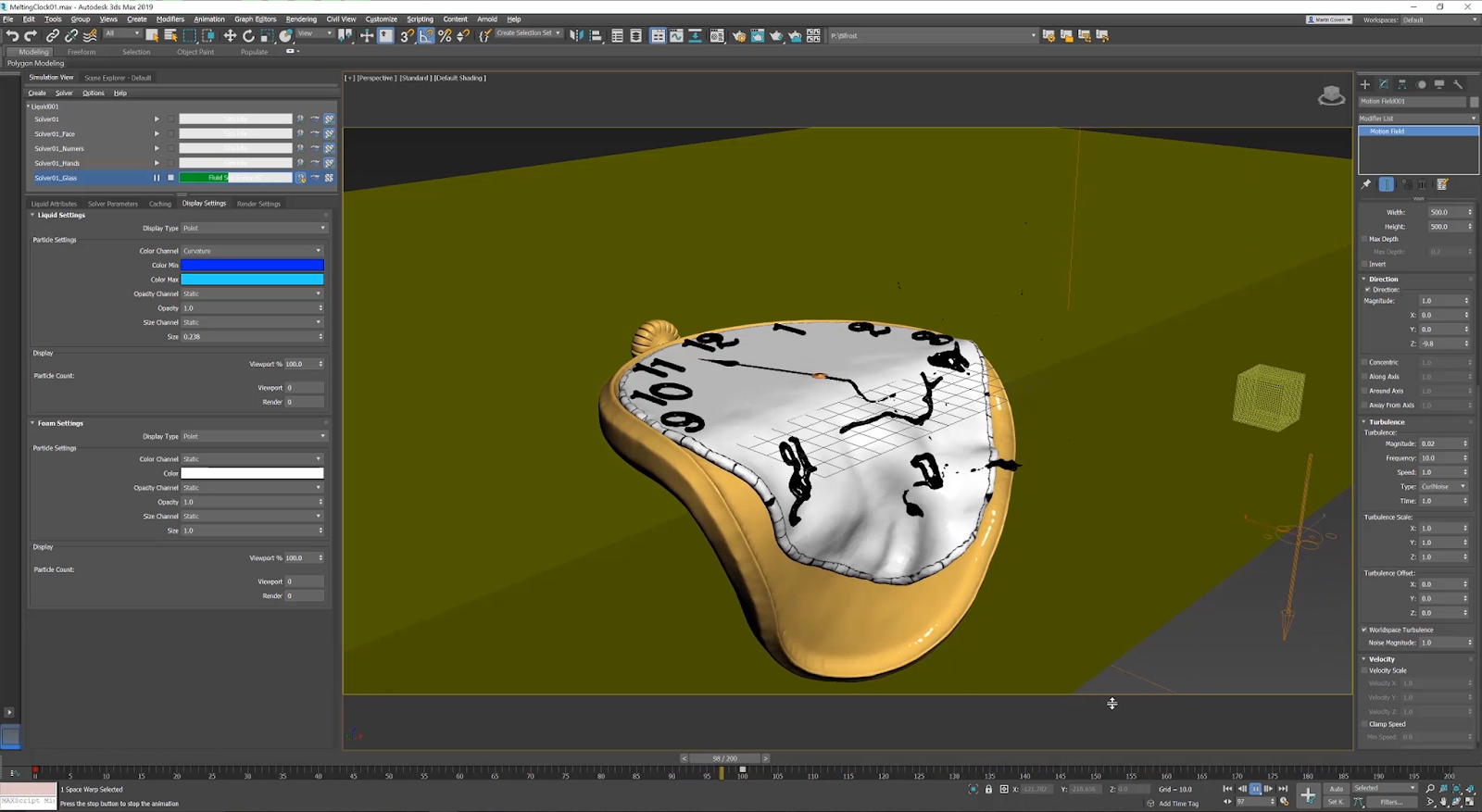Click the Pan View hand icon
The width and height of the screenshot is (1482, 812).
point(1443,802)
